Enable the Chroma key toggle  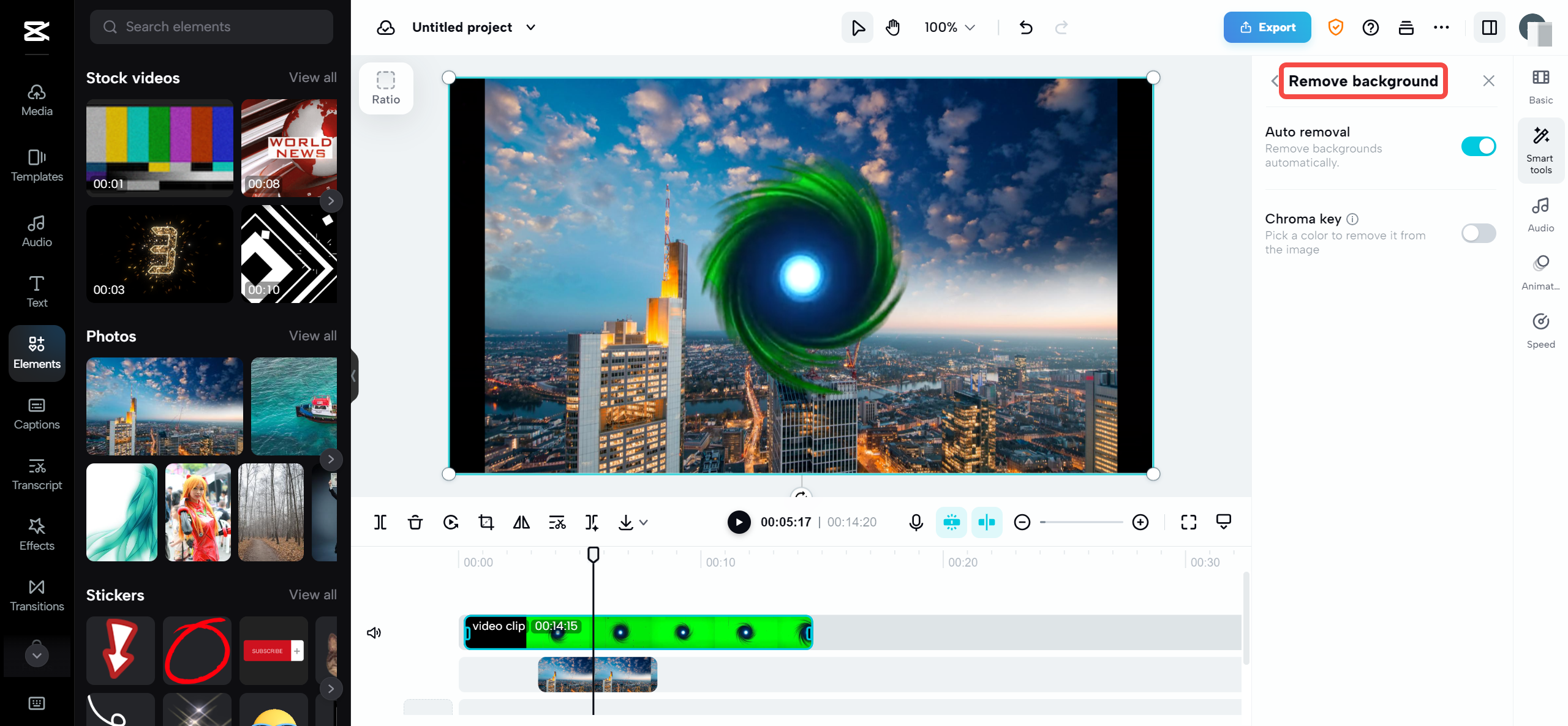(x=1478, y=233)
